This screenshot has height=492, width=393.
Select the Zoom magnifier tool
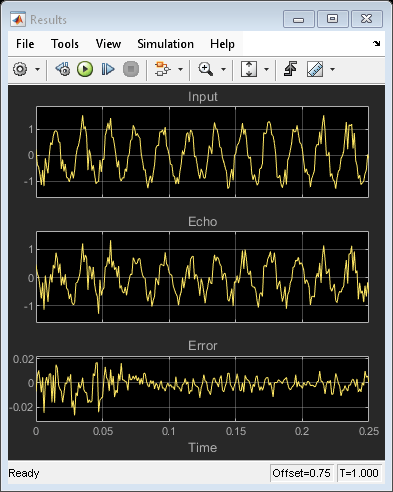pos(206,69)
